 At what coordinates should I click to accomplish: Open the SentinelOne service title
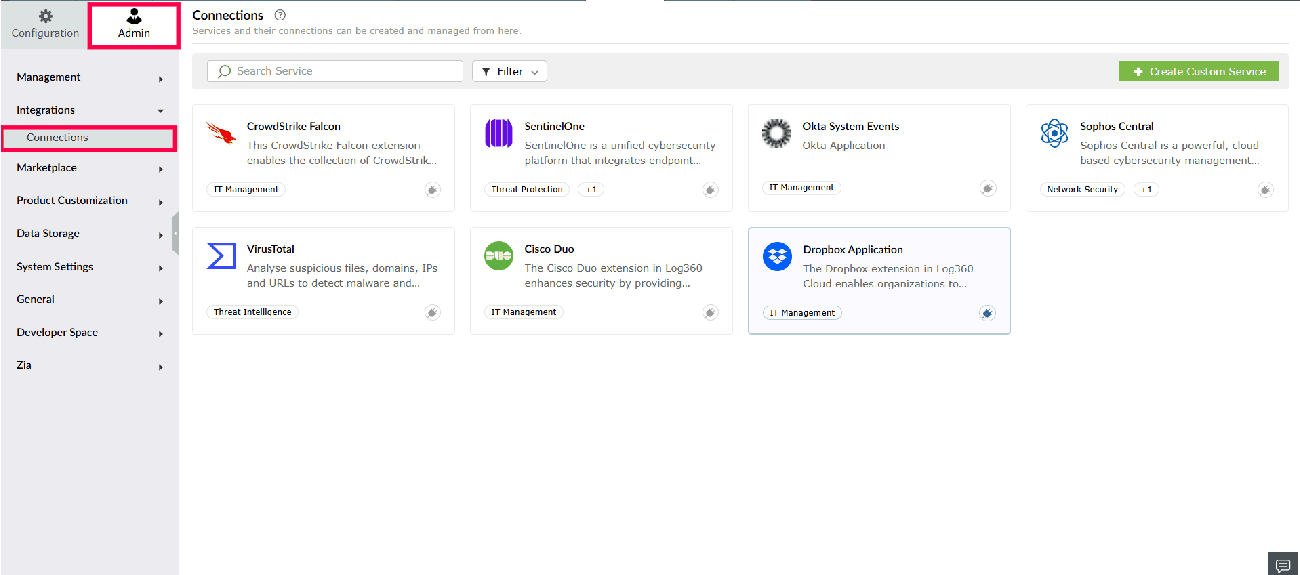(x=555, y=127)
